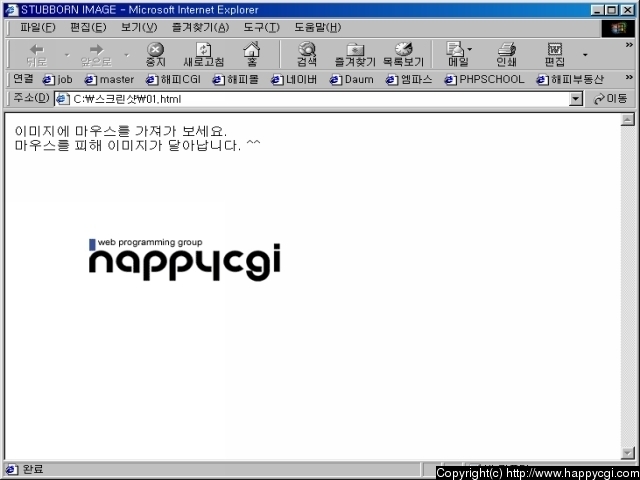
Task: Click the Forward (앞으로) toolbar icon
Action: point(96,54)
